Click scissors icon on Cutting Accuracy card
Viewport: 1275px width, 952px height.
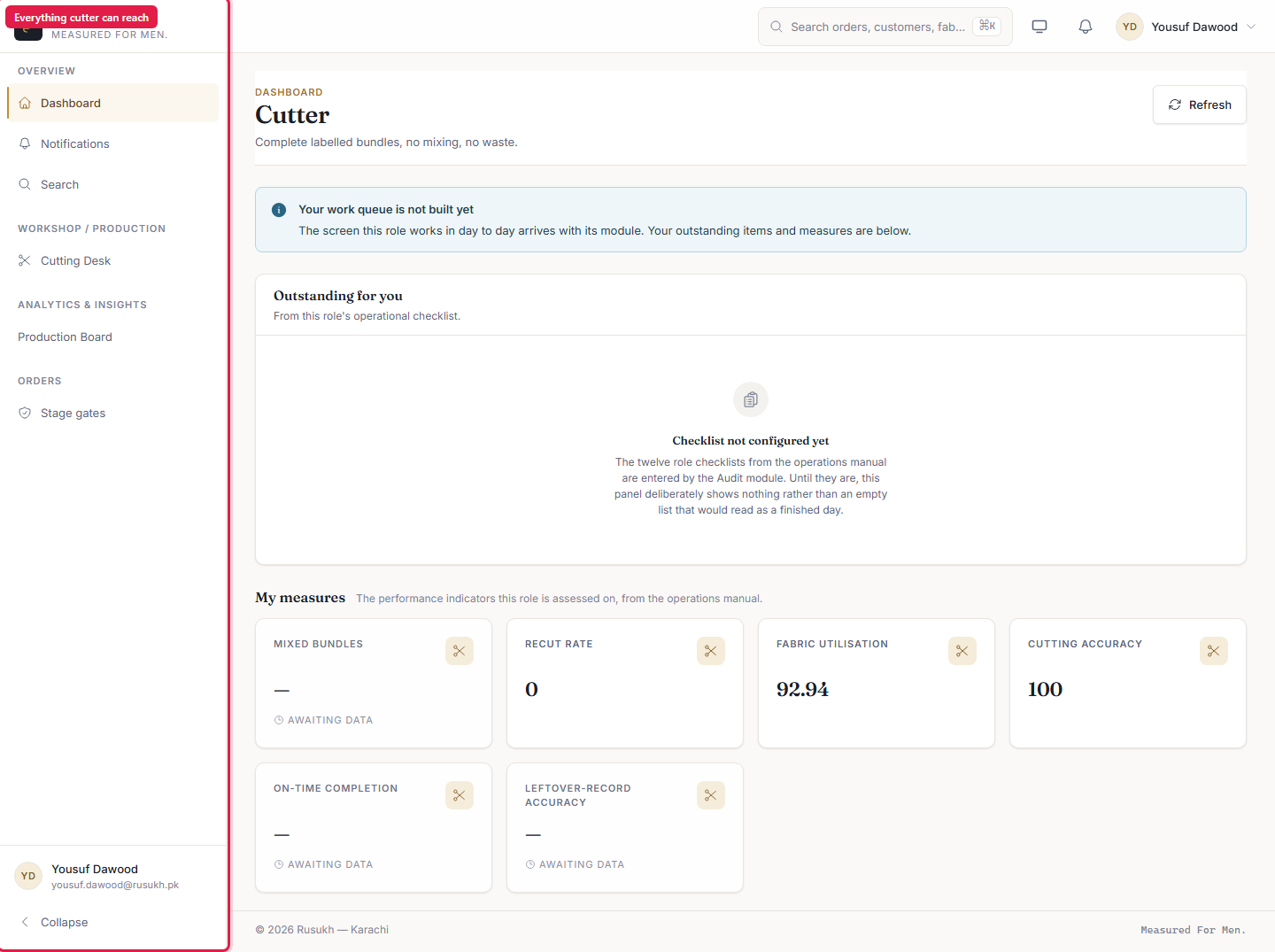[1214, 651]
